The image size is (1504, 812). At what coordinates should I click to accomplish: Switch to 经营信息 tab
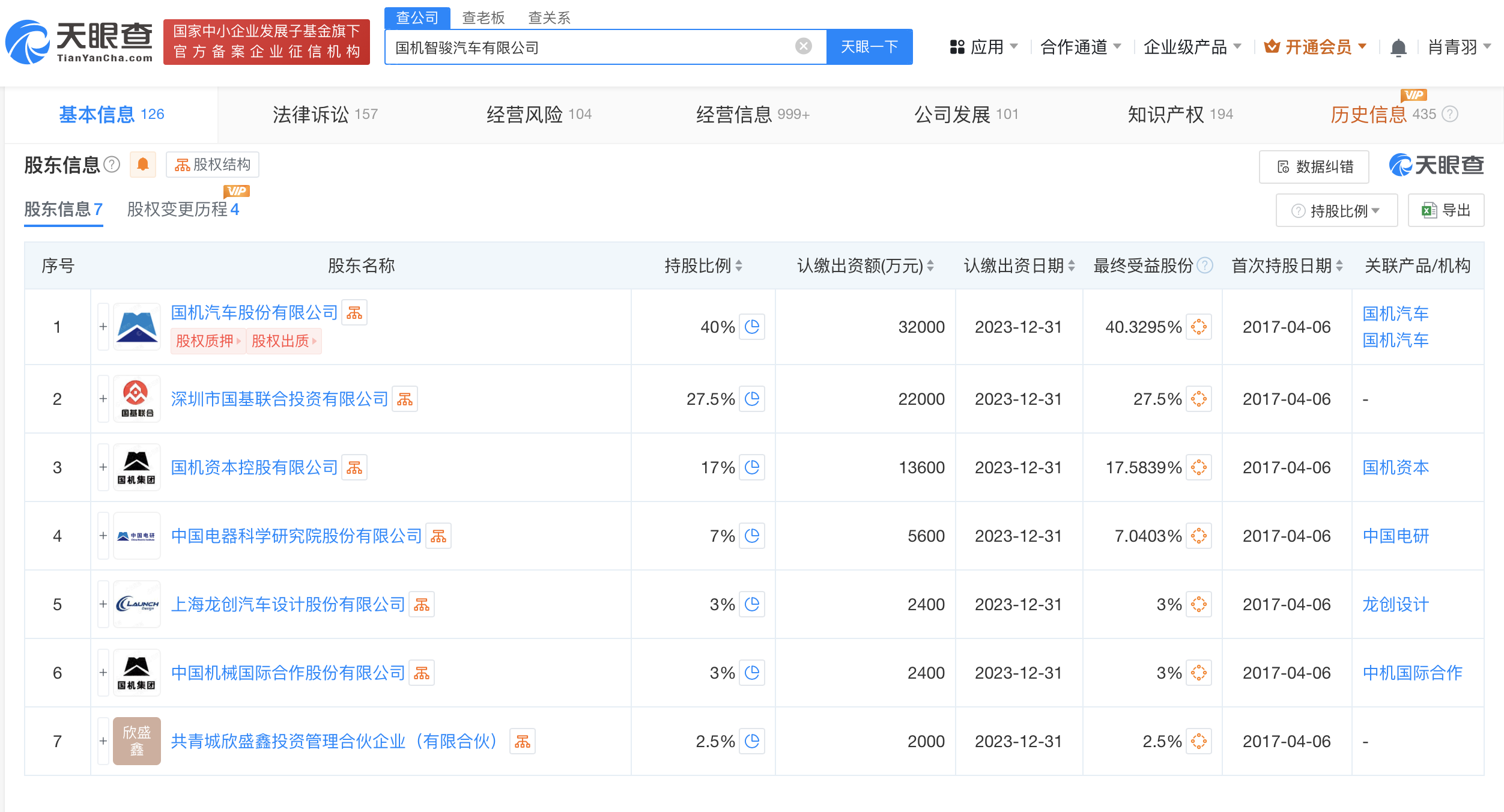753,114
